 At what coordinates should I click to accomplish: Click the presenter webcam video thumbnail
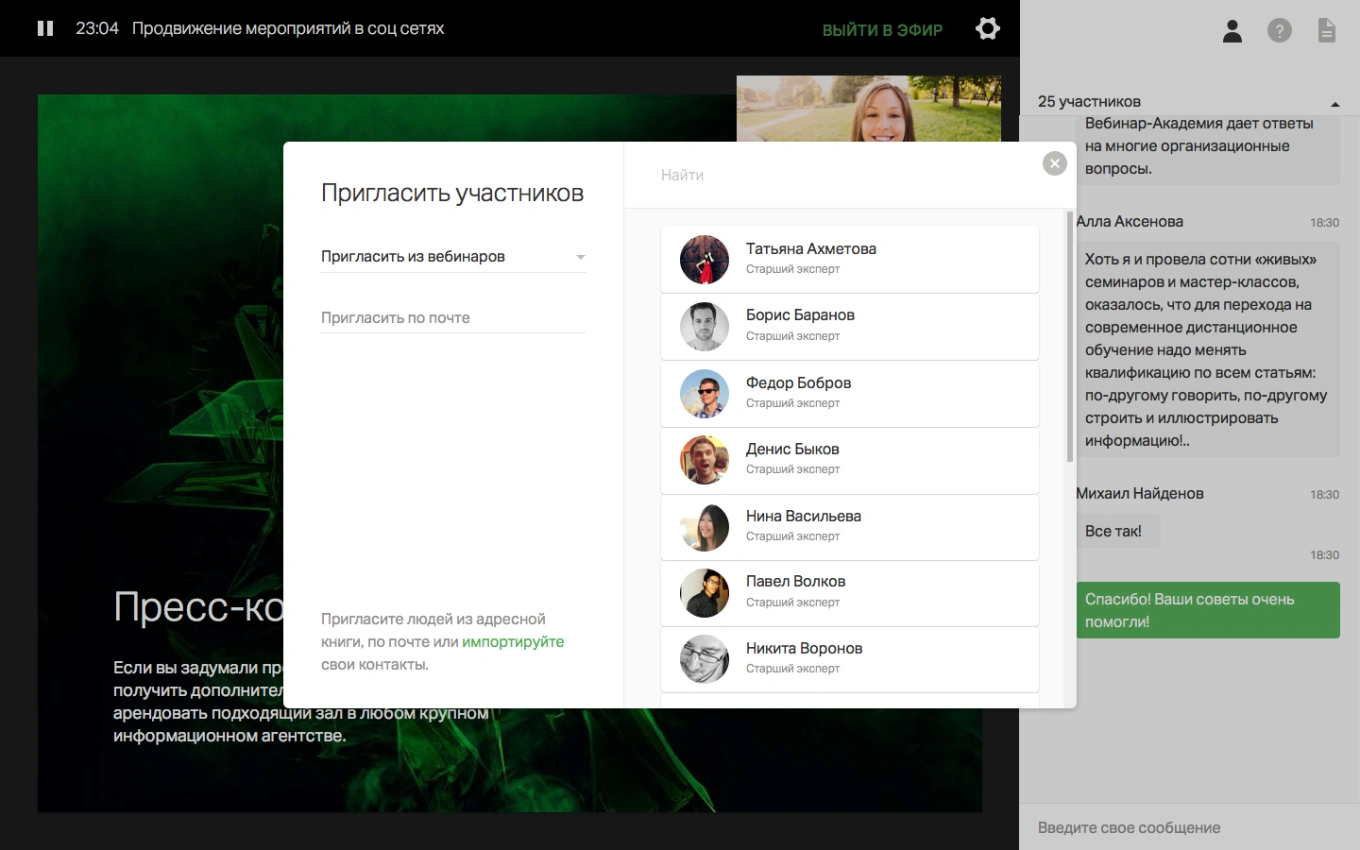click(x=868, y=109)
